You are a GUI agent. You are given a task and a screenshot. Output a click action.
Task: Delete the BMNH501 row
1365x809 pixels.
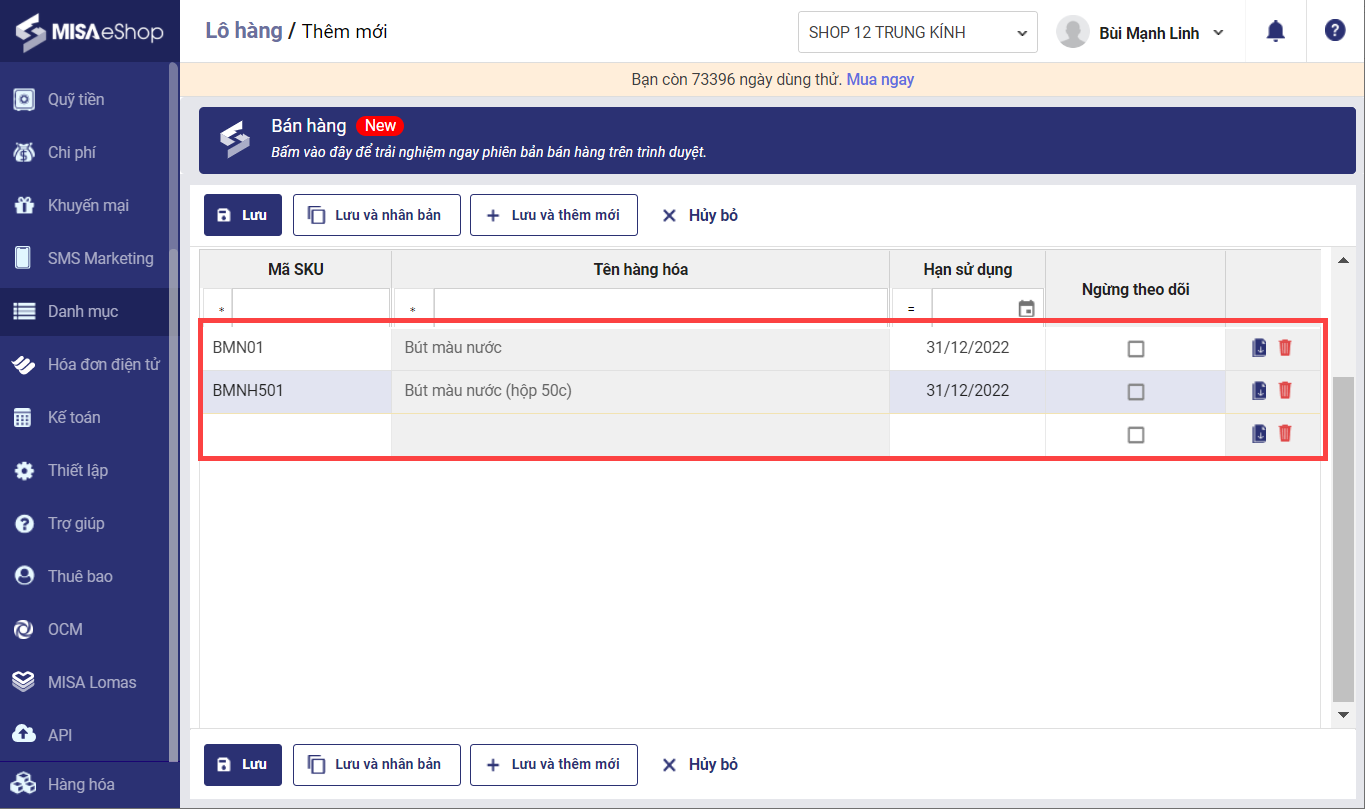(x=1285, y=390)
